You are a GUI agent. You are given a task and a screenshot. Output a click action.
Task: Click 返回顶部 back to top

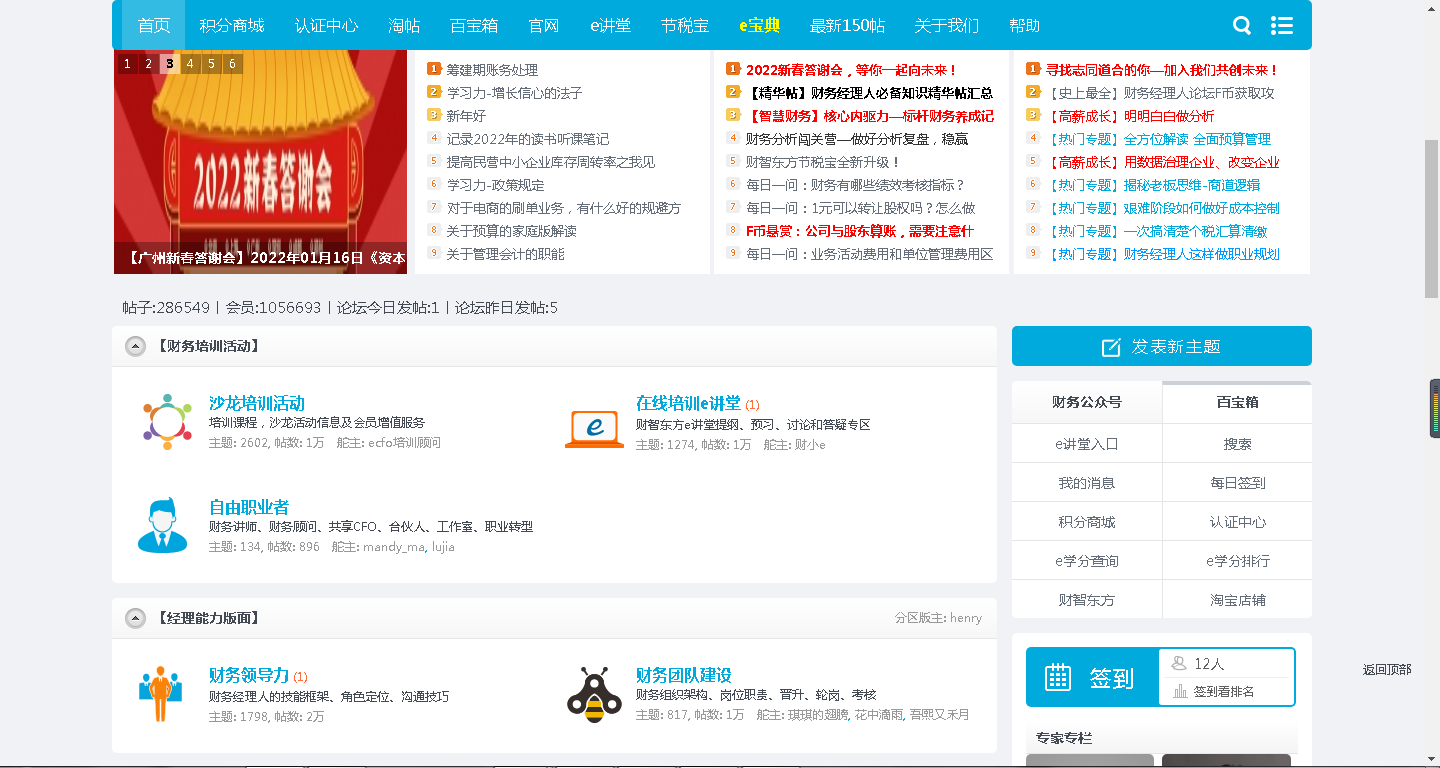(x=1386, y=670)
